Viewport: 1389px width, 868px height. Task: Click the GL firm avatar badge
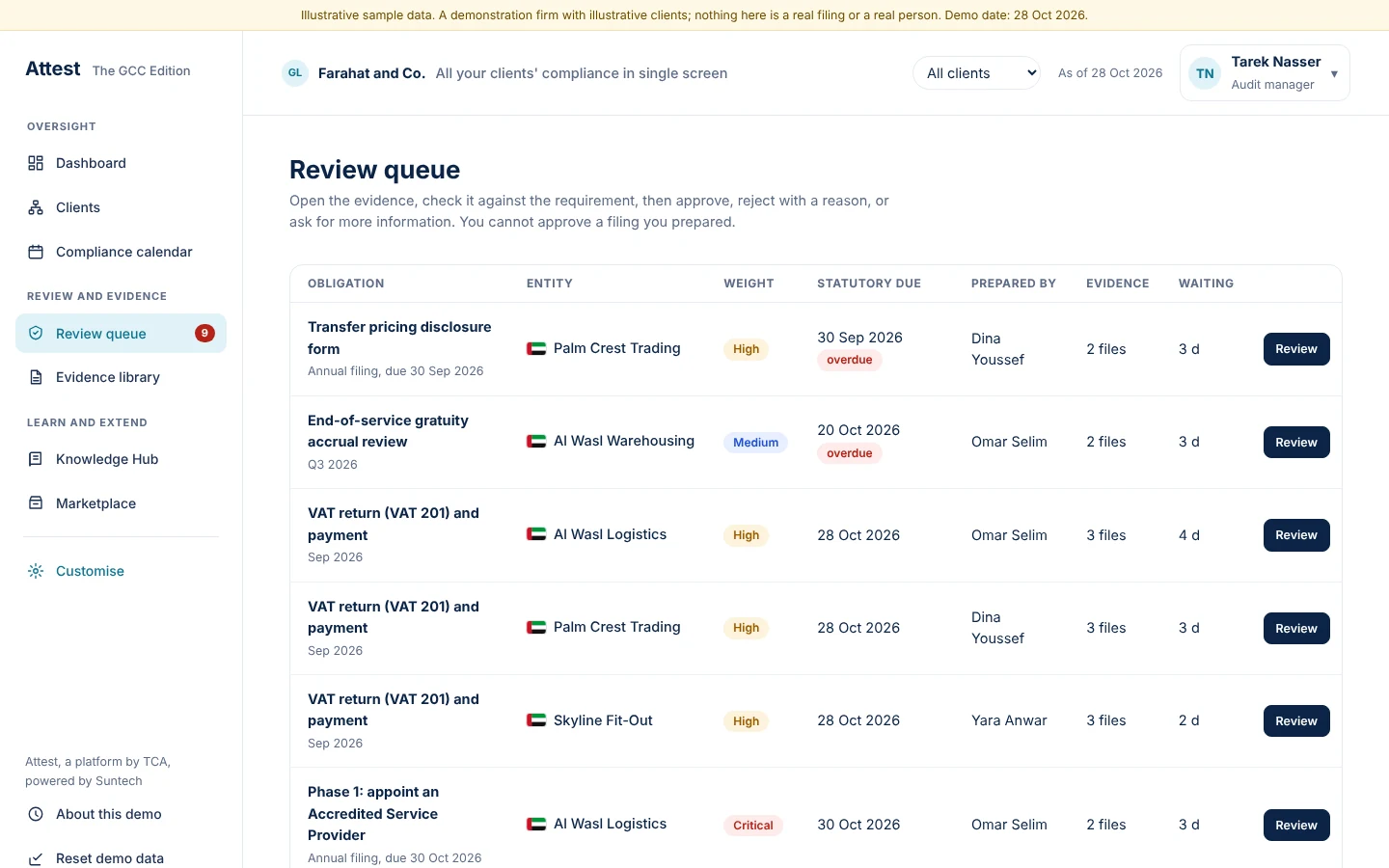click(x=295, y=73)
